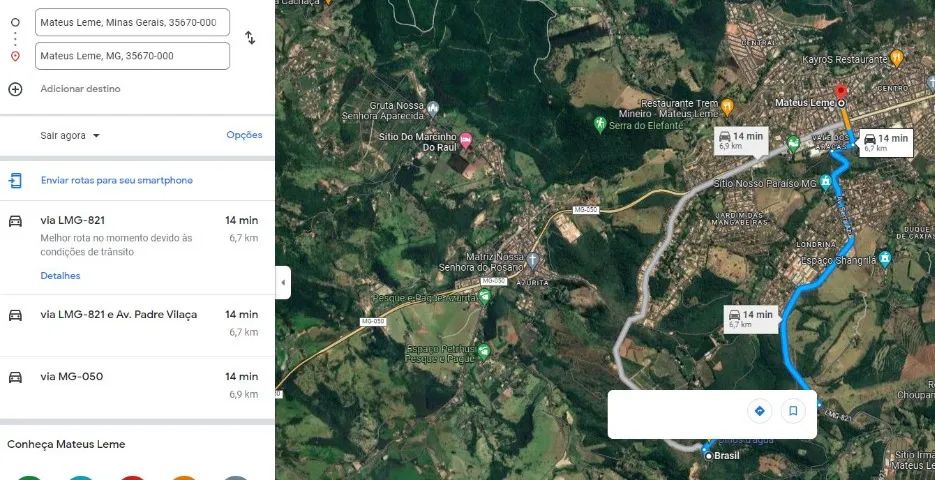The height and width of the screenshot is (480, 935).
Task: Click the Pesque e Pague Azurita pin
Action: [x=485, y=295]
